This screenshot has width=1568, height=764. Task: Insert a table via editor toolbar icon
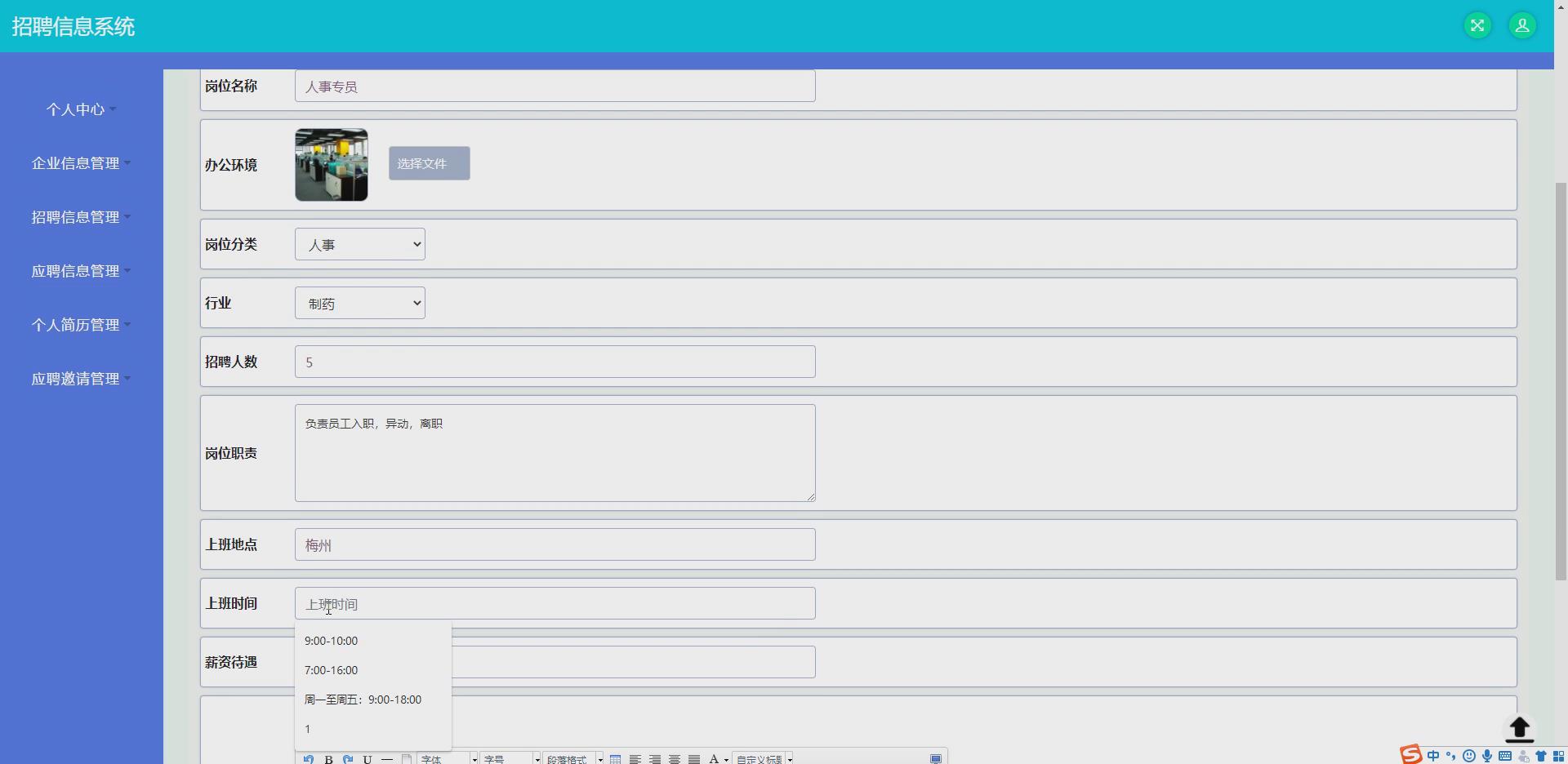point(616,759)
